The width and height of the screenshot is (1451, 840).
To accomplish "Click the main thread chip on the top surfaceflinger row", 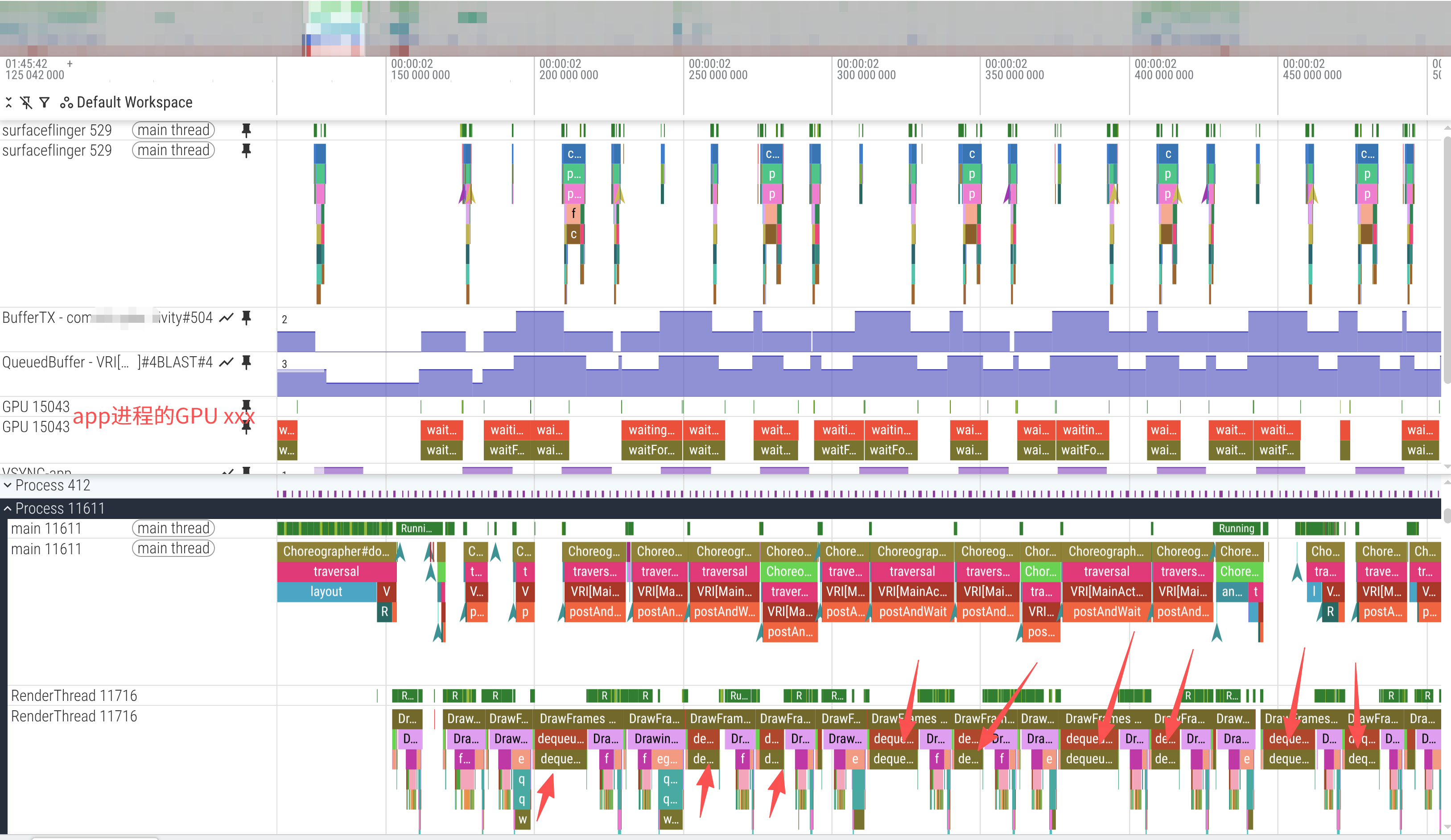I will tap(173, 130).
